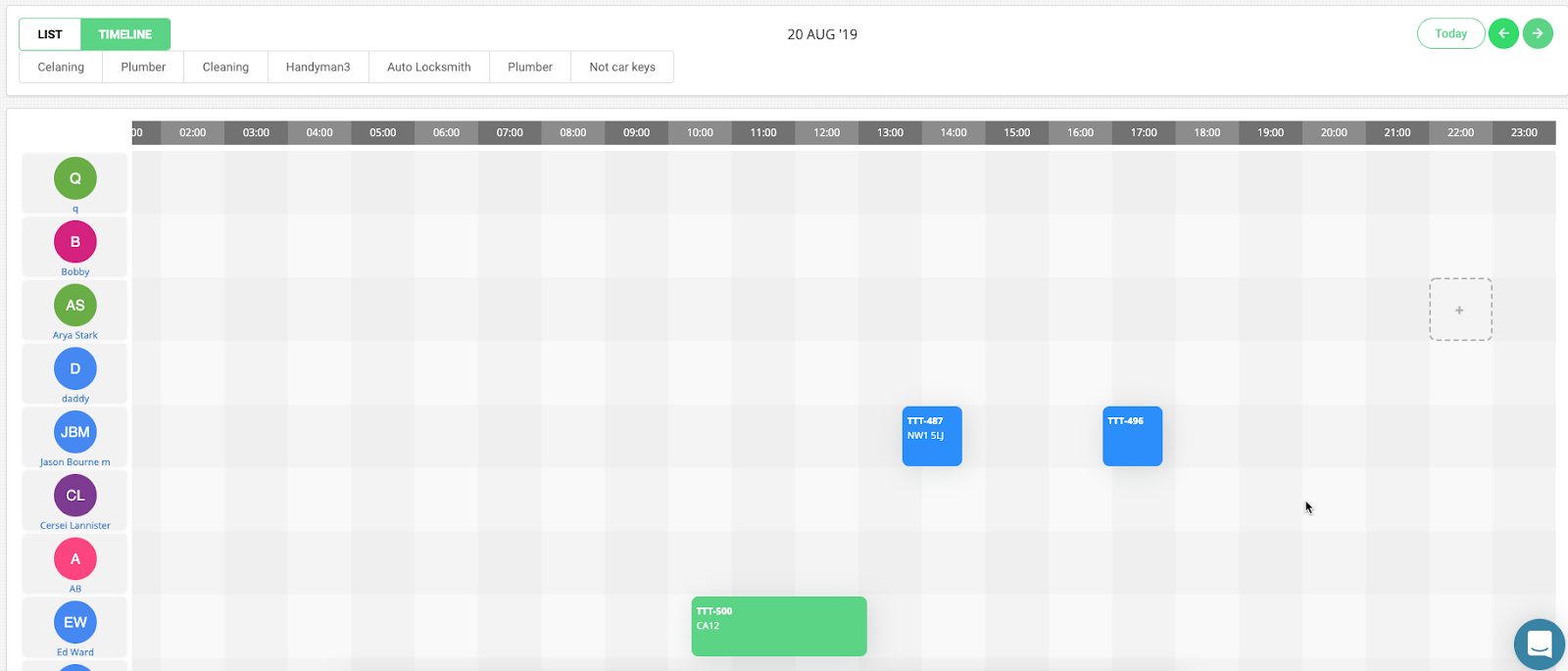Click the green Q avatar
Viewport: 1568px width, 671px height.
(75, 178)
